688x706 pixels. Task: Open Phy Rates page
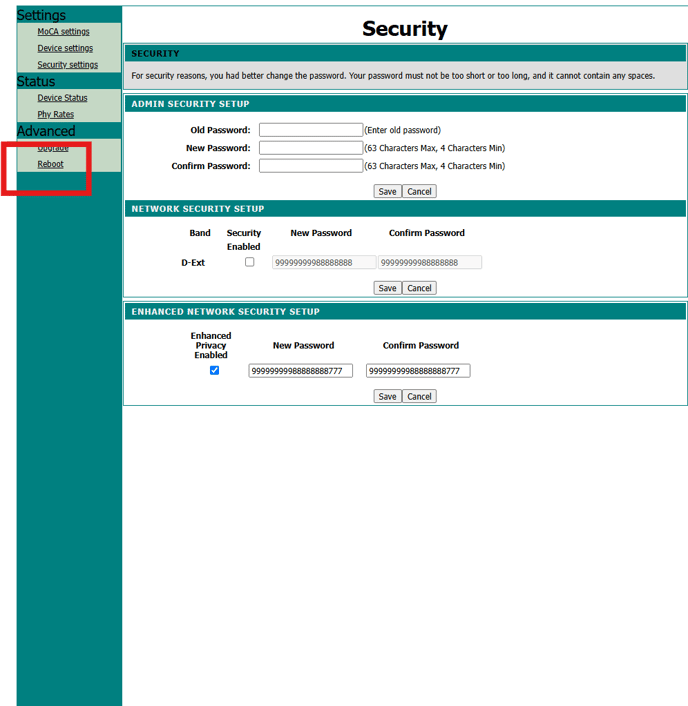[55, 114]
